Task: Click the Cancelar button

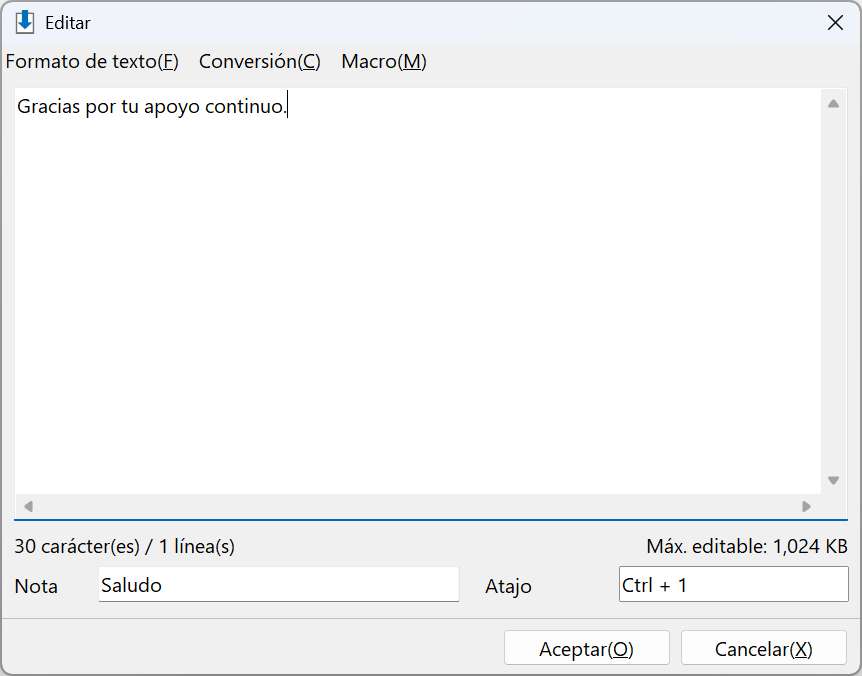Action: point(764,649)
